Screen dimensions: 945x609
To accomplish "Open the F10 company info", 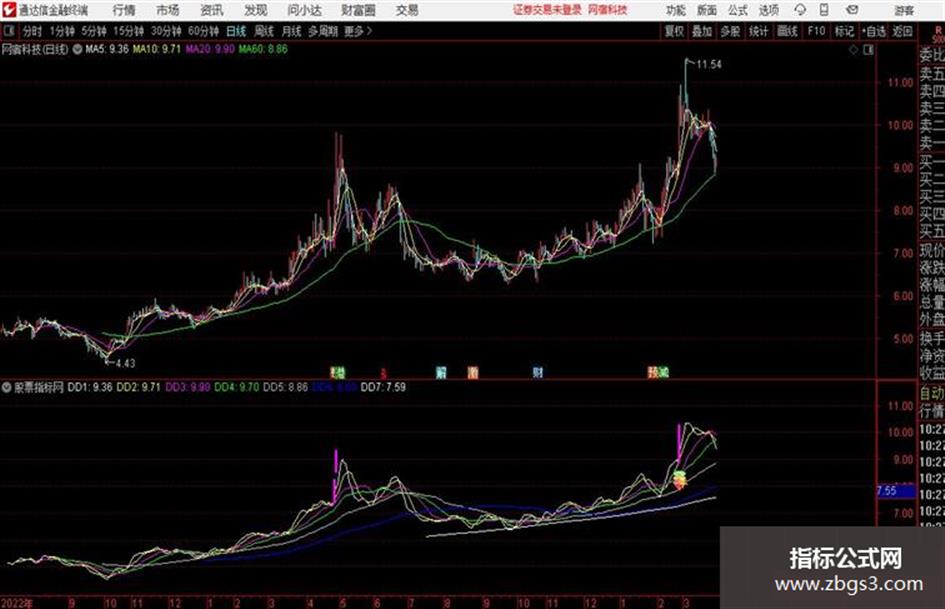I will click(x=817, y=31).
